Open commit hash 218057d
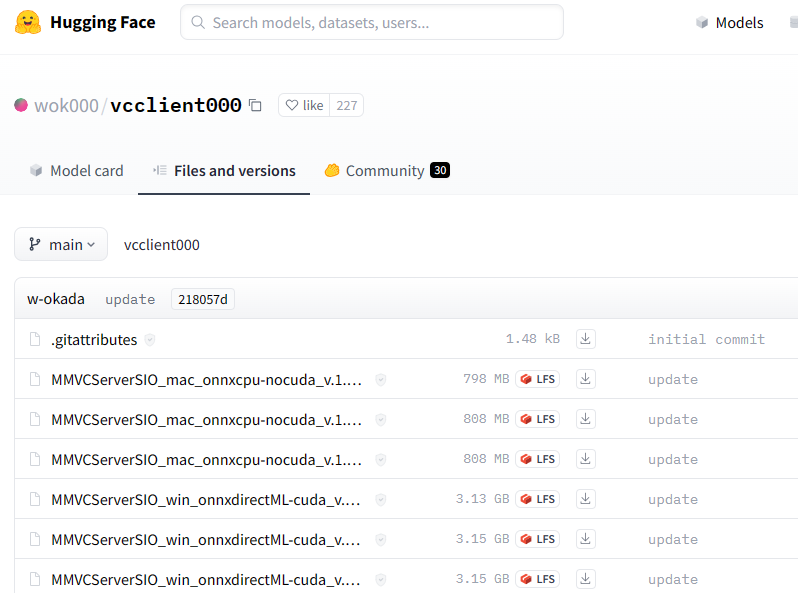 [x=203, y=299]
